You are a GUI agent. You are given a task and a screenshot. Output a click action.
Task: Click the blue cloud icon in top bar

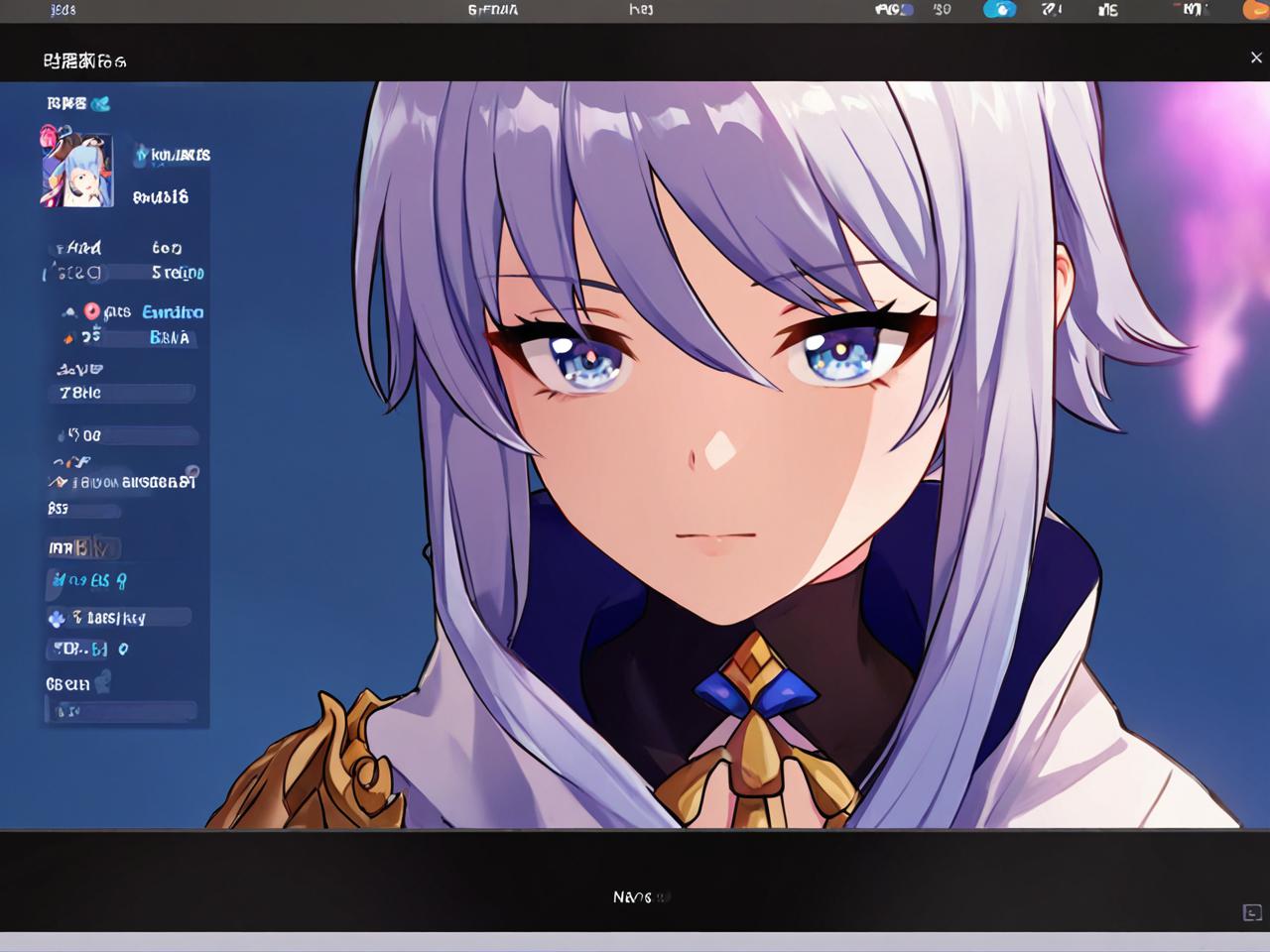pyautogui.click(x=1000, y=9)
